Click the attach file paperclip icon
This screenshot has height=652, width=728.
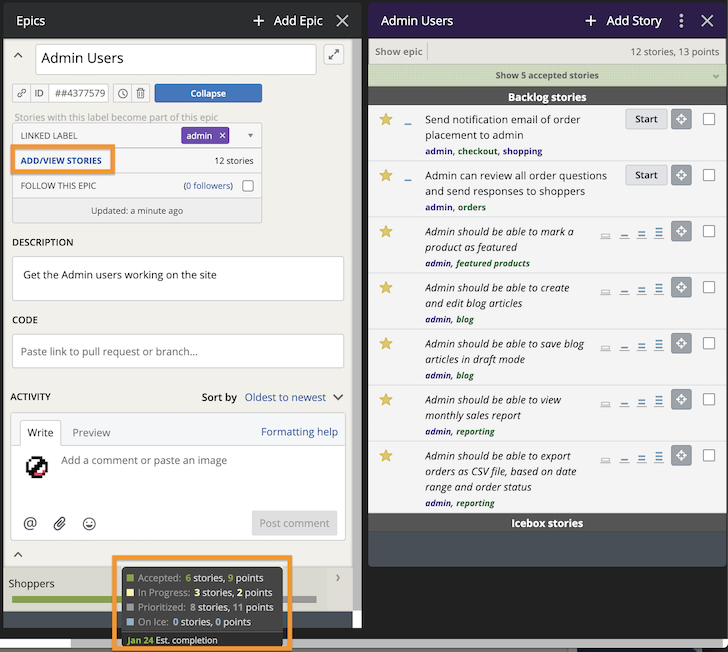(x=60, y=523)
